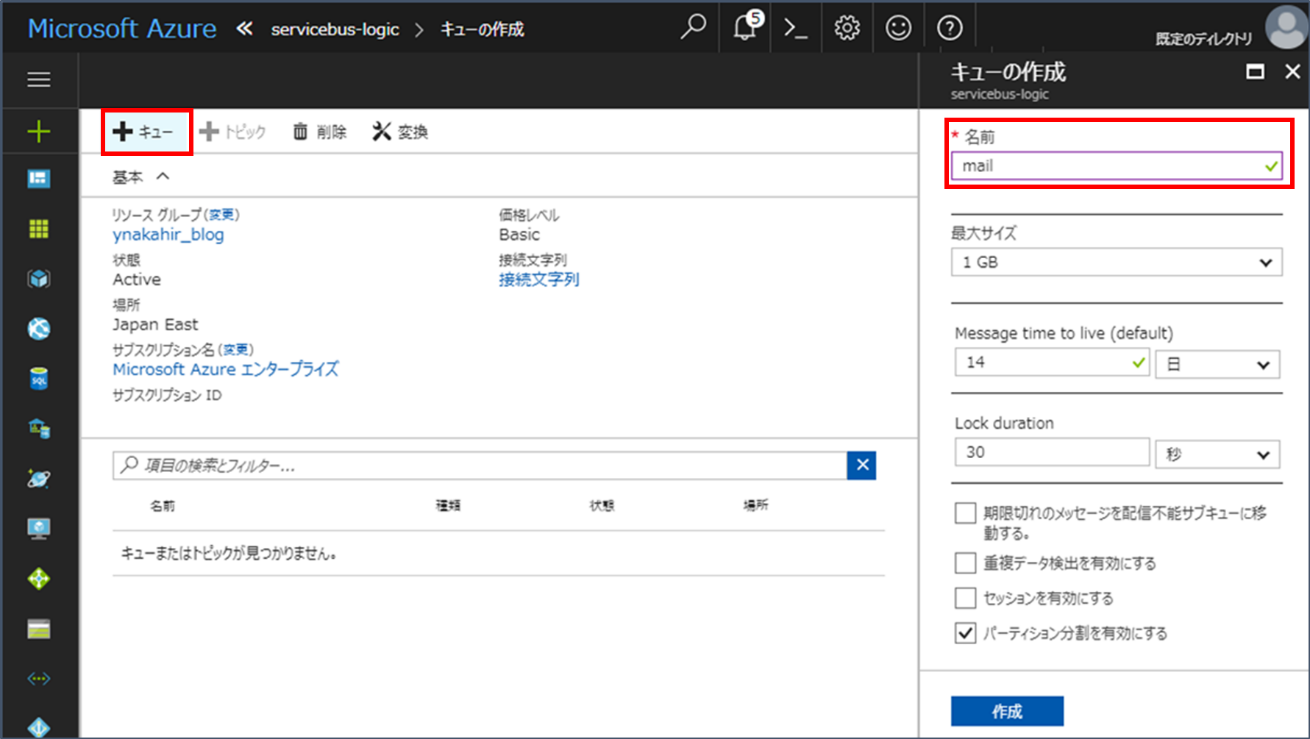Open the hamburger menu in the sidebar
Viewport: 1310px width, 739px height.
click(39, 79)
